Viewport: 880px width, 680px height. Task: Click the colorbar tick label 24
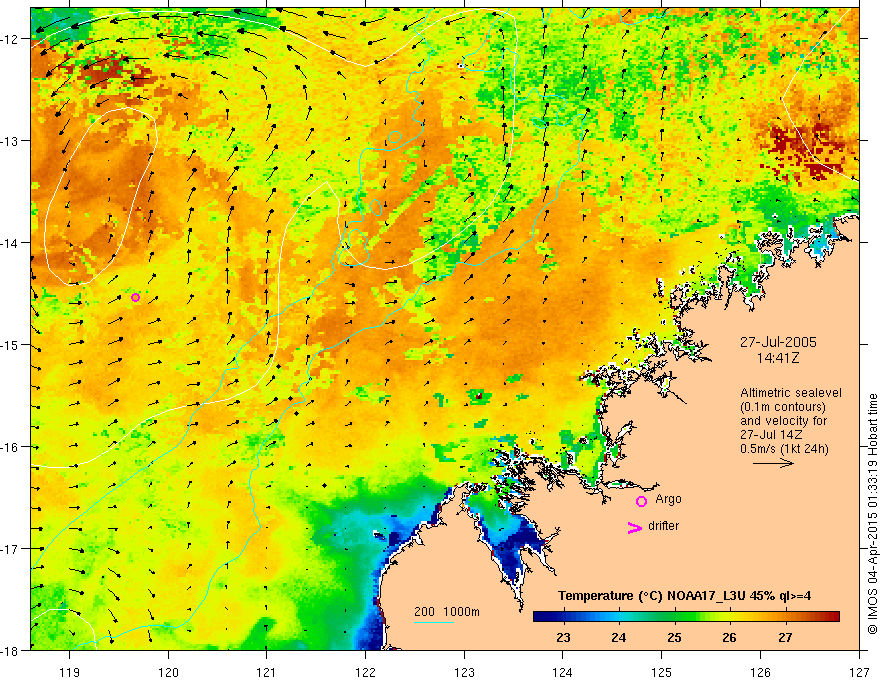click(x=618, y=637)
